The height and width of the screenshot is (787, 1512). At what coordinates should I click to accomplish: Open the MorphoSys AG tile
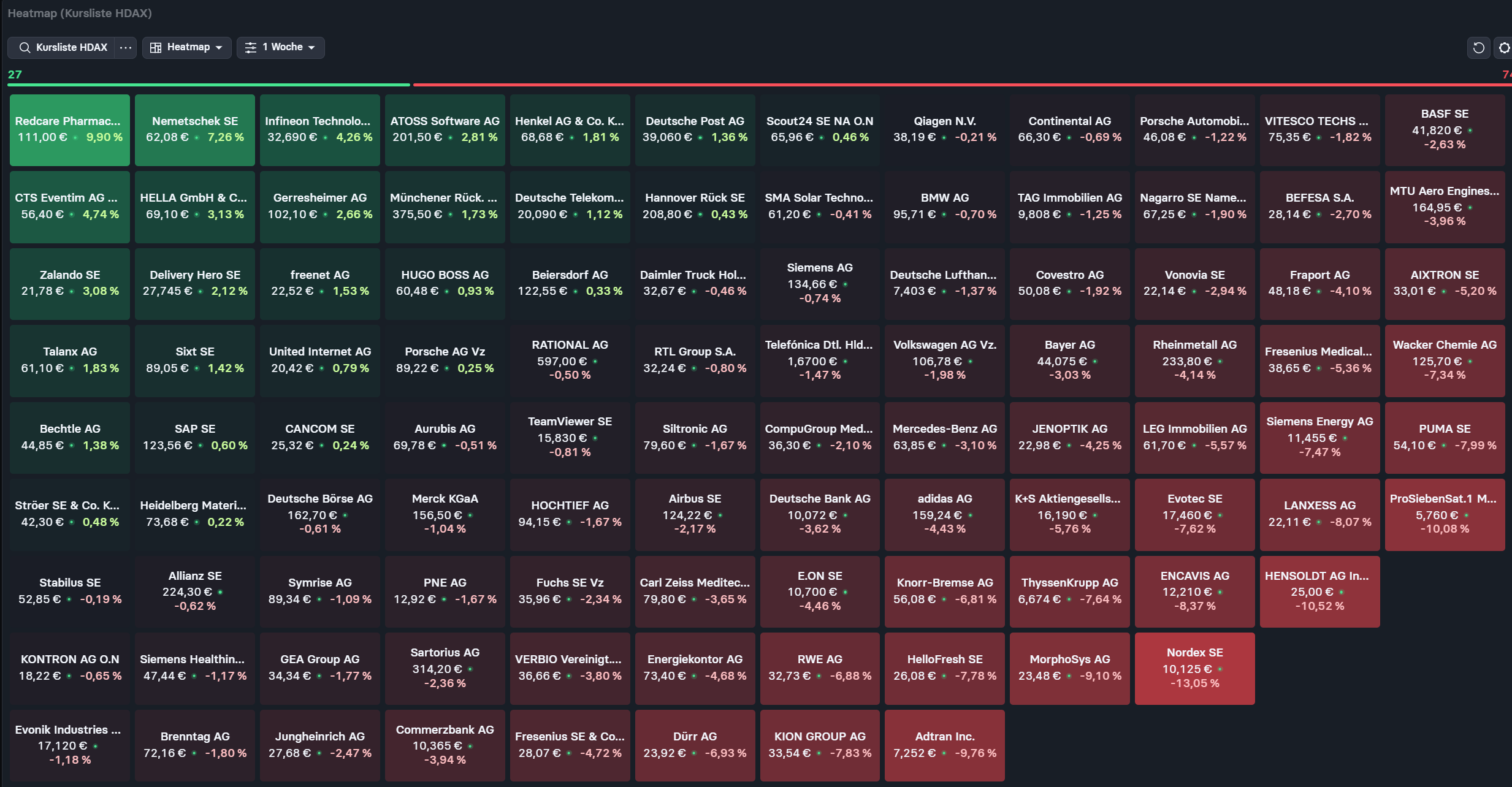1070,668
